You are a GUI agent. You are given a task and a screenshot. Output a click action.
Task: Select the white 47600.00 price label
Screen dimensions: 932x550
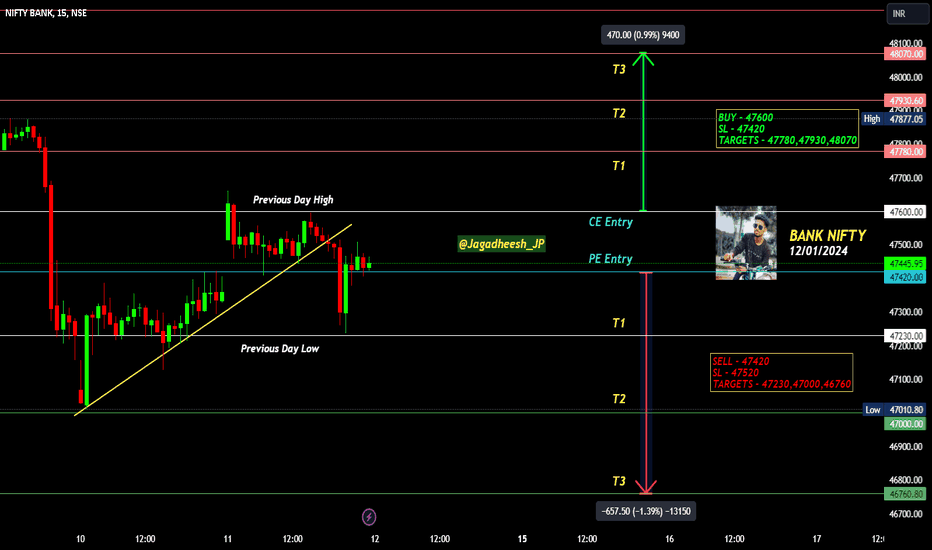(x=905, y=212)
